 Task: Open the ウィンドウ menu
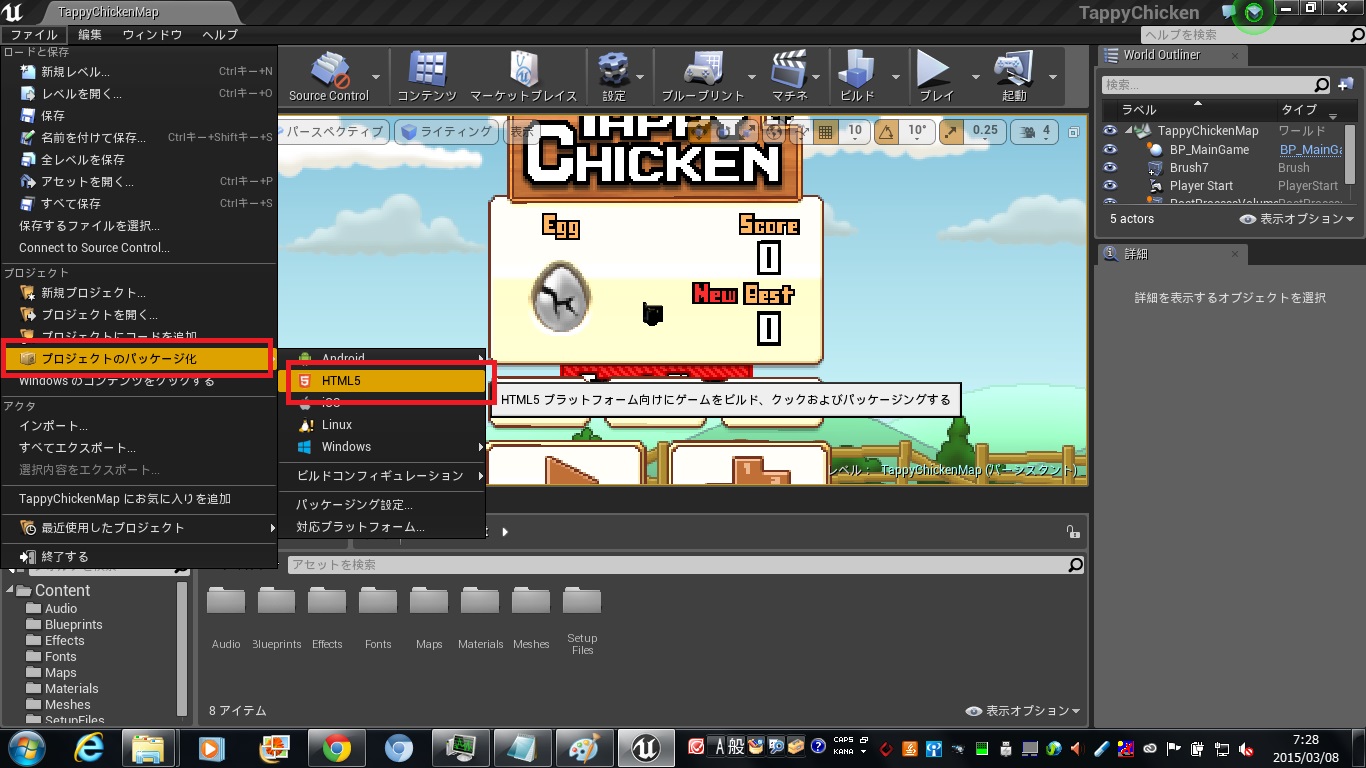[150, 34]
